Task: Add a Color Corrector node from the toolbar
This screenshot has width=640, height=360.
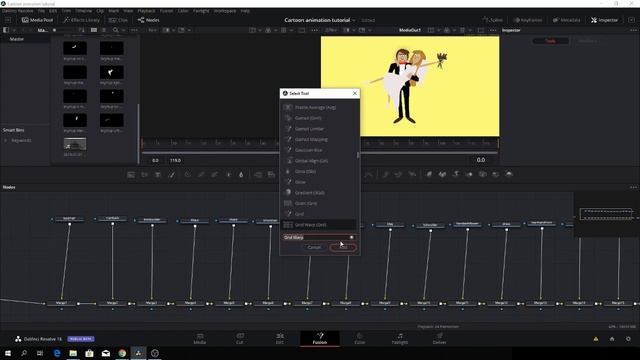Action: pyautogui.click(x=187, y=175)
